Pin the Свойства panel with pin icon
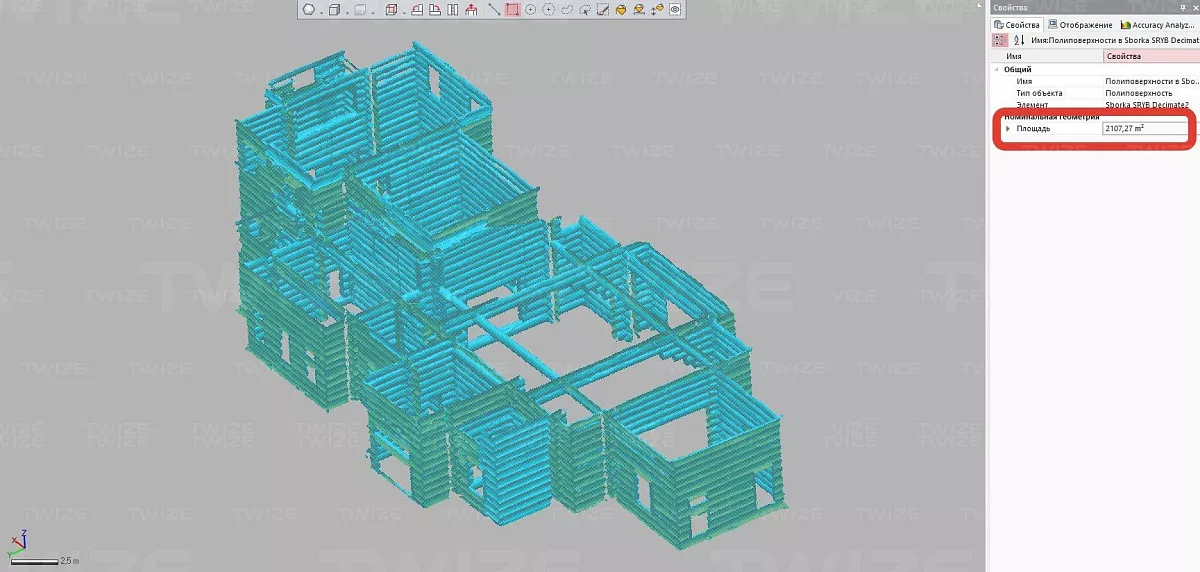The image size is (1200, 572). point(1182,8)
